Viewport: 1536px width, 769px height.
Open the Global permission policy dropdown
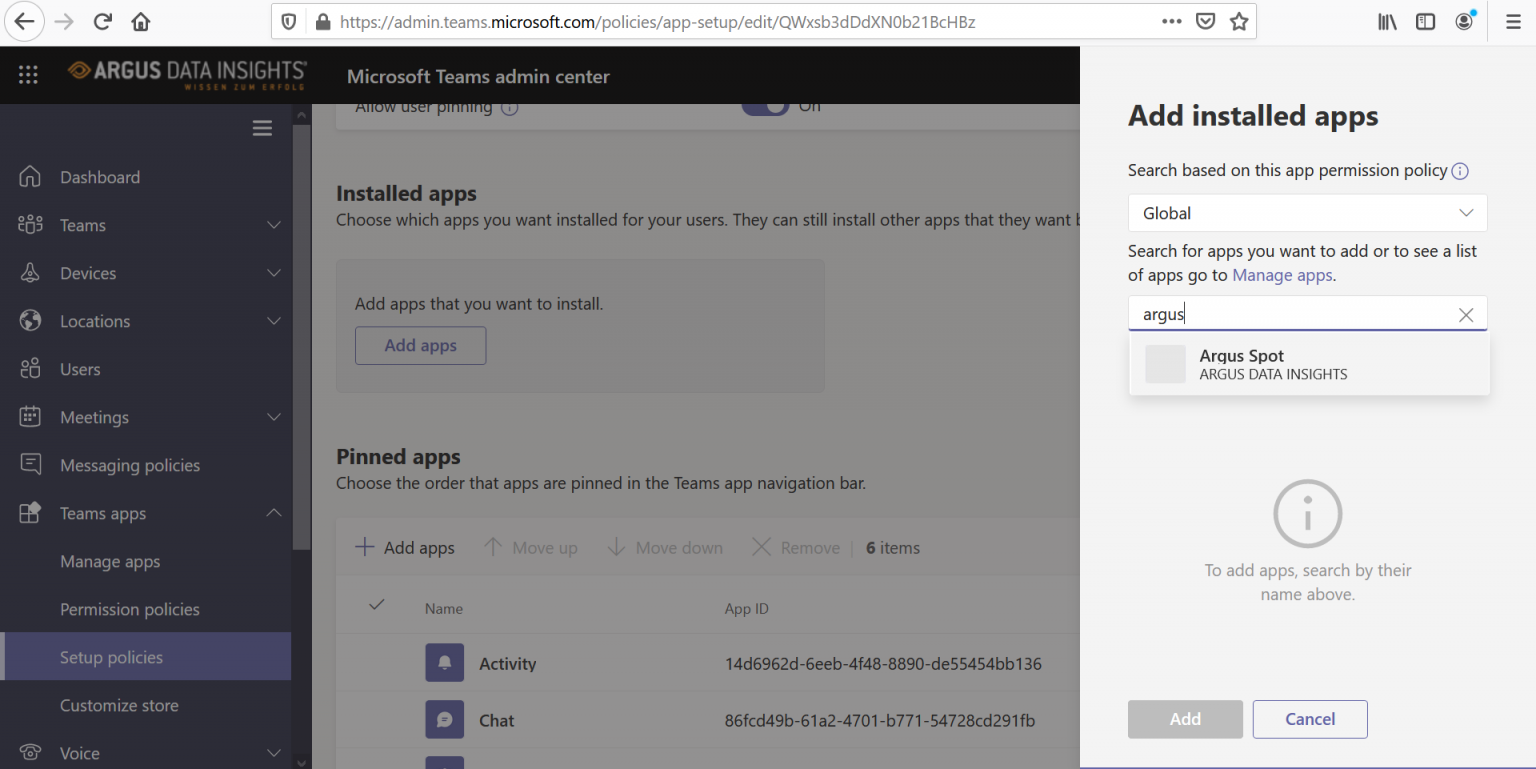pyautogui.click(x=1308, y=213)
